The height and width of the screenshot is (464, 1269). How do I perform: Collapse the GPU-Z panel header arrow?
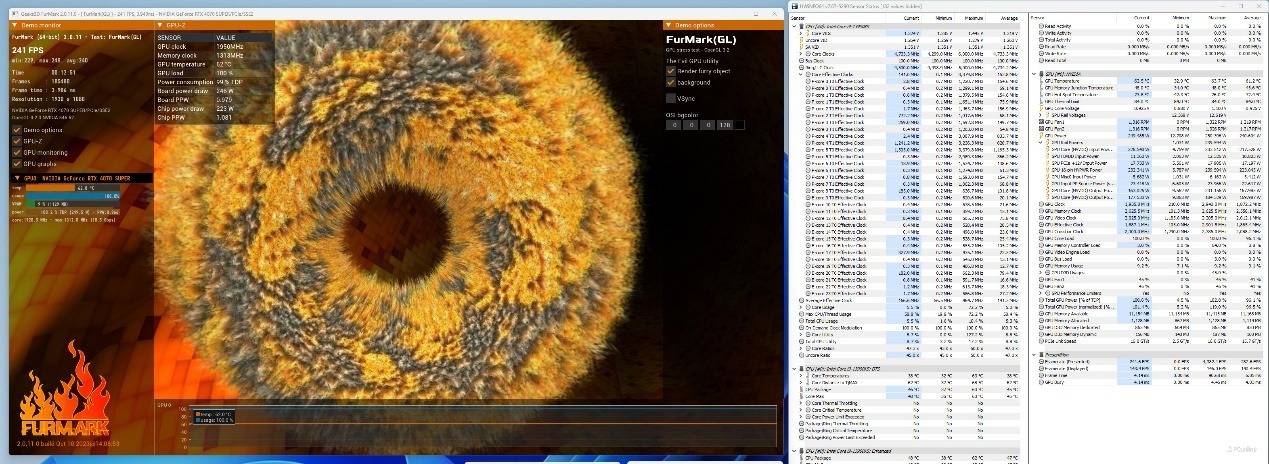pos(160,26)
